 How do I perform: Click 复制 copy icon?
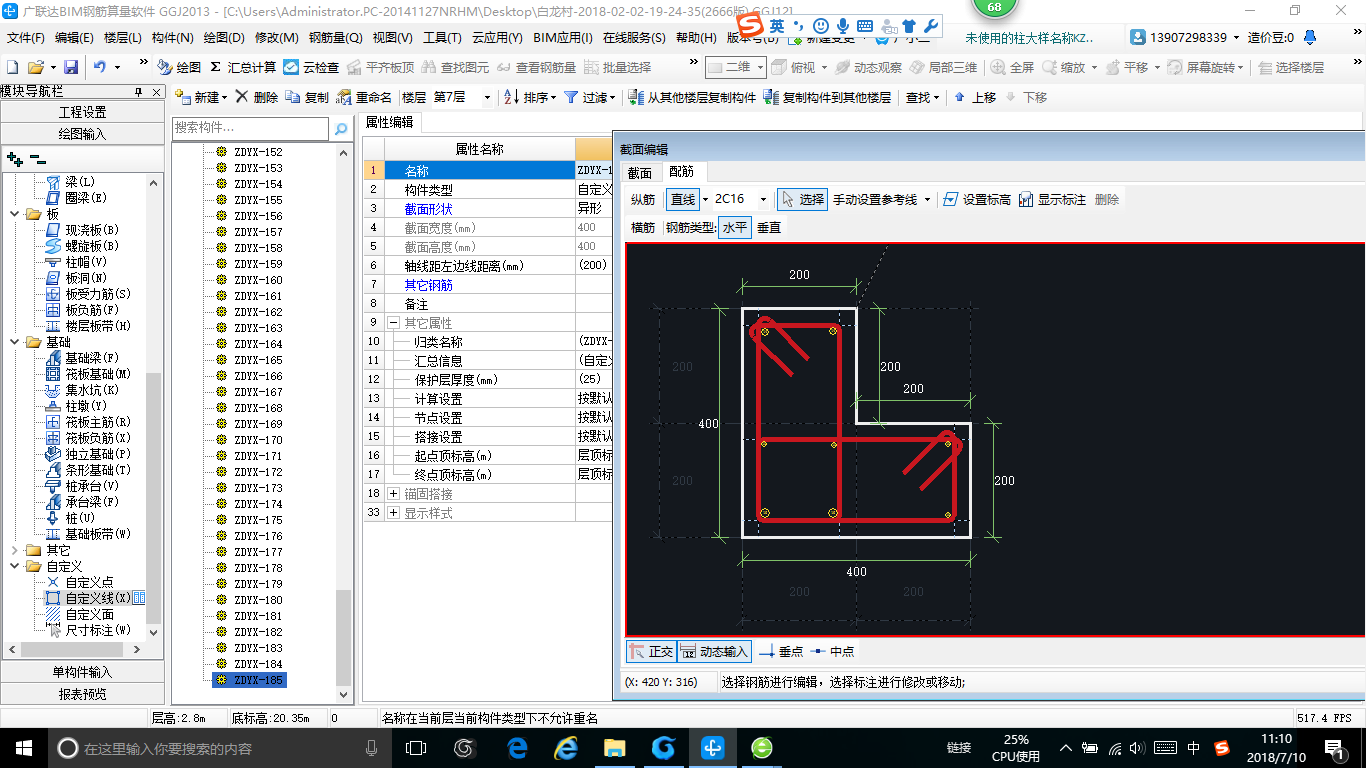[x=307, y=97]
